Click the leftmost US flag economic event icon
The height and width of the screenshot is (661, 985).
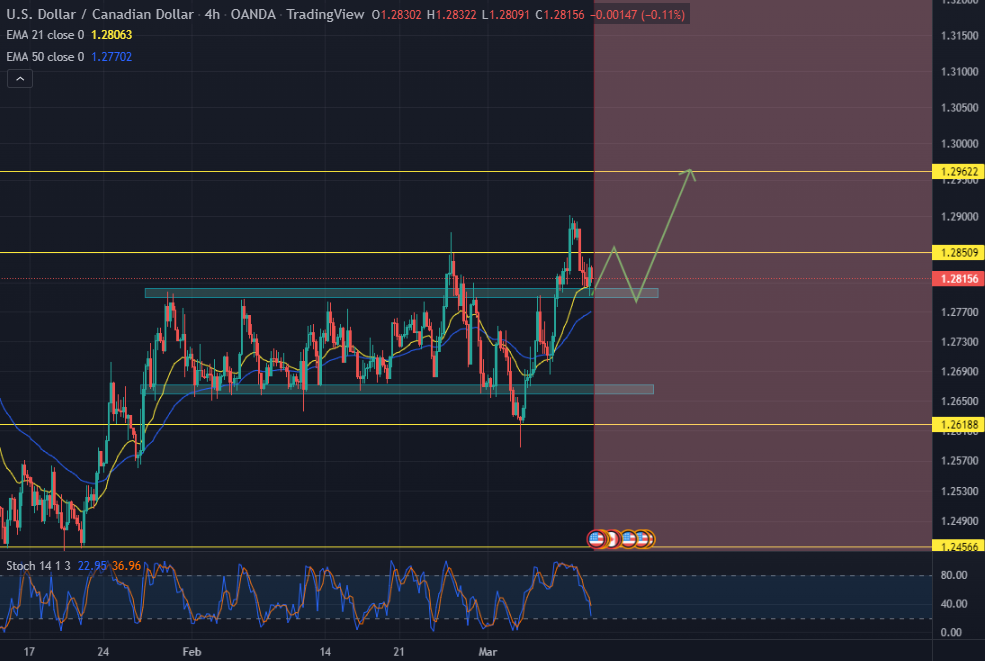point(596,539)
